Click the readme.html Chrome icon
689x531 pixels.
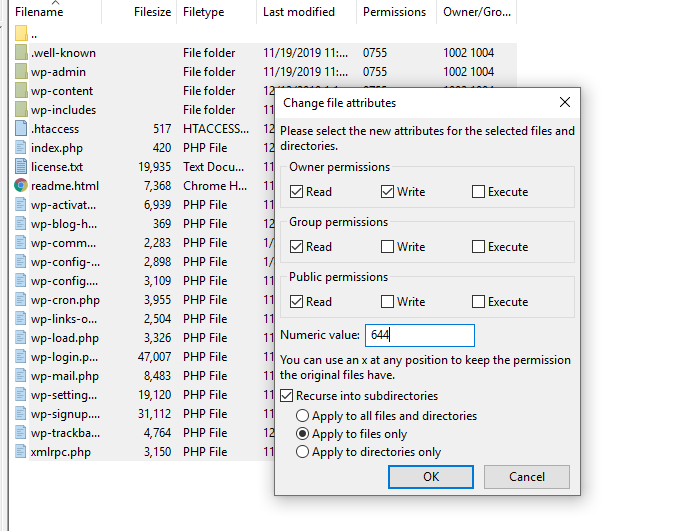pos(21,186)
